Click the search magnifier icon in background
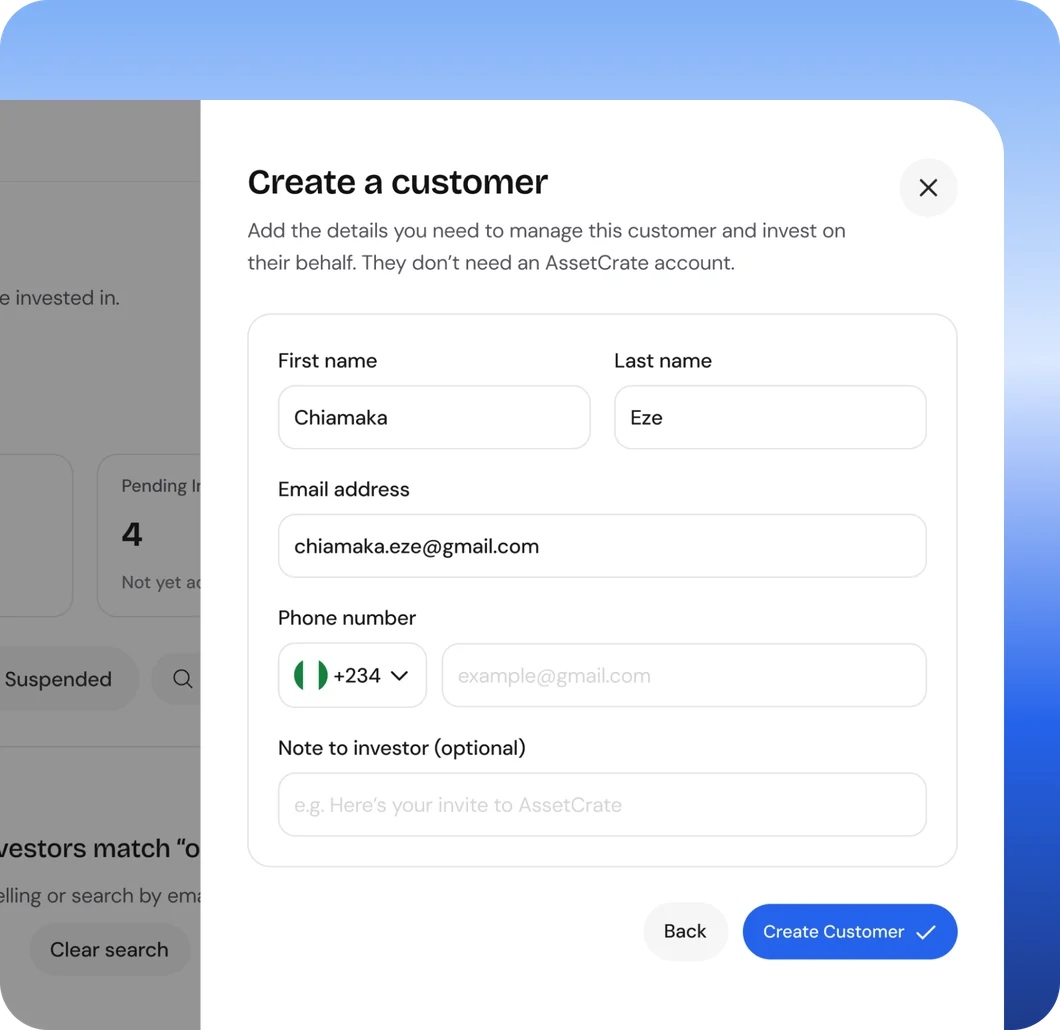This screenshot has width=1060, height=1030. coord(182,679)
